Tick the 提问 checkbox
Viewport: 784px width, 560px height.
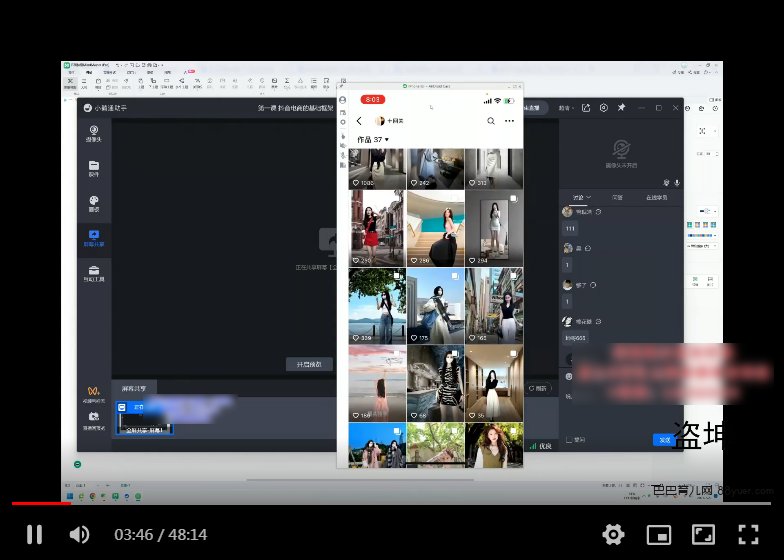[x=569, y=440]
